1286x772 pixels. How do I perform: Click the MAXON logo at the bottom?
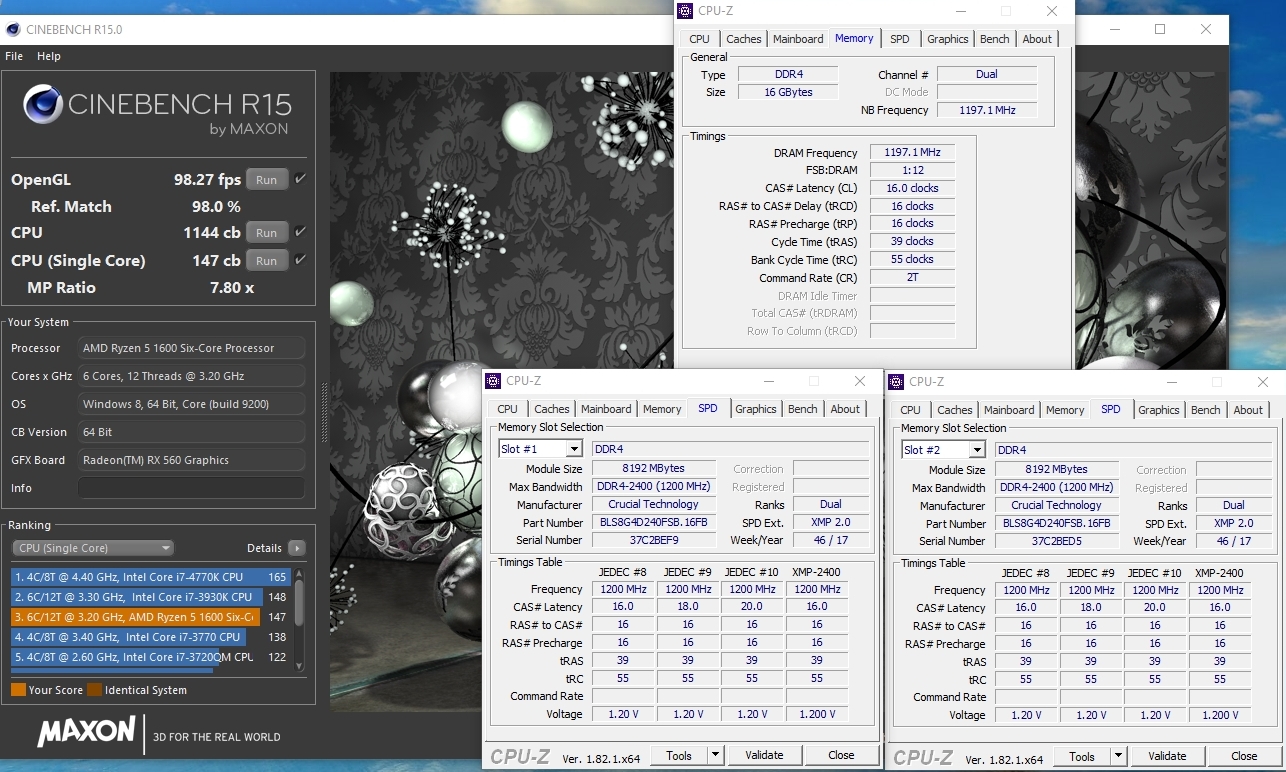tap(86, 731)
